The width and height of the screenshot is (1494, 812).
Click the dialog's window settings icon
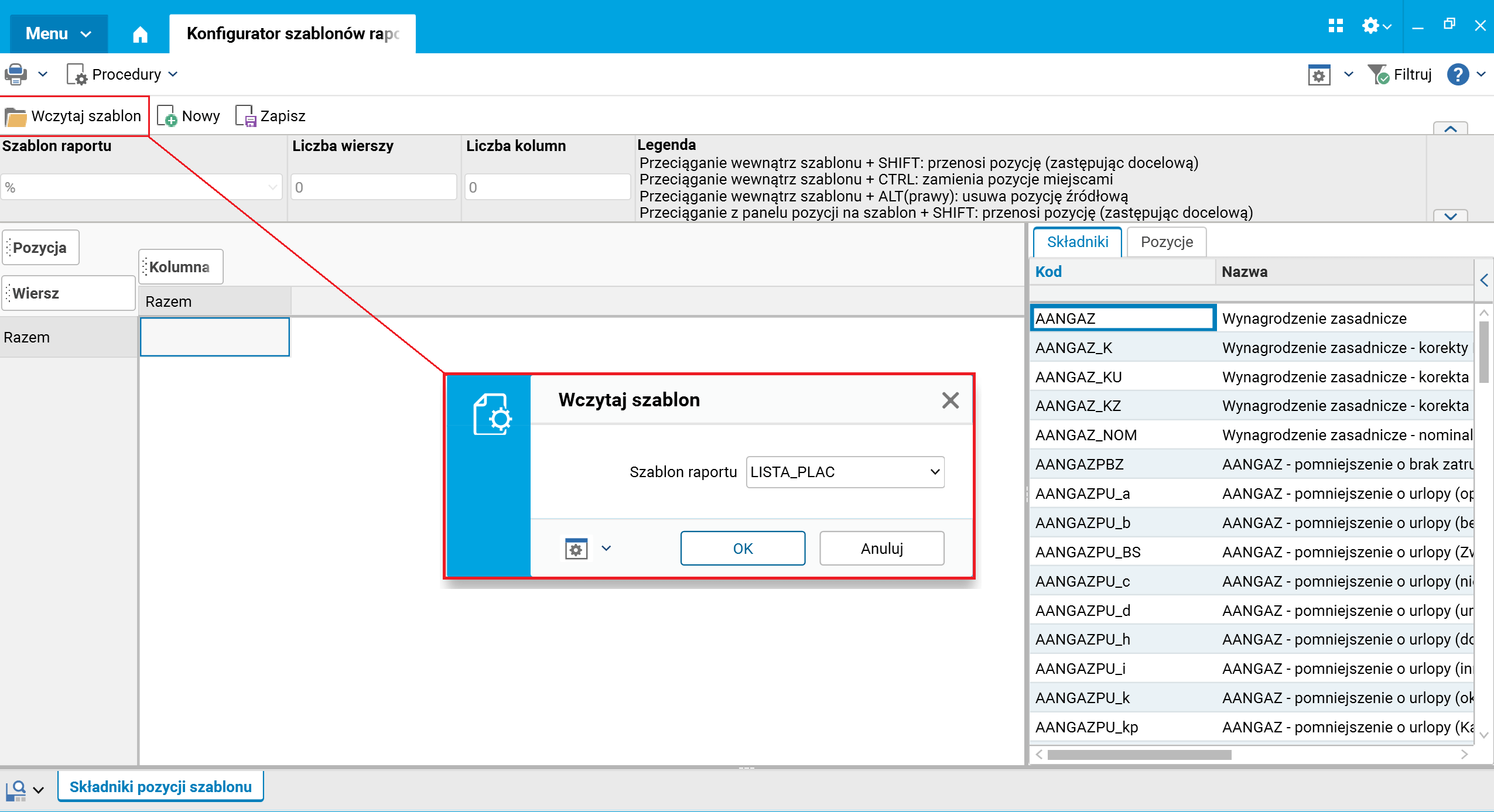[576, 549]
